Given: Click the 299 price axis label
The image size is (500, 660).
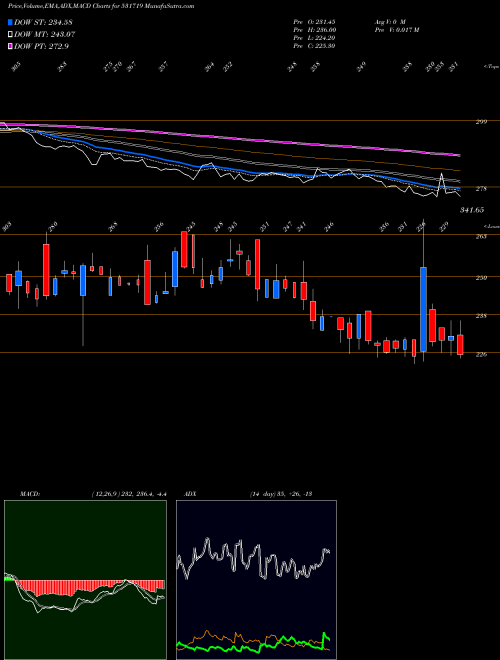Looking at the screenshot, I should [481, 122].
